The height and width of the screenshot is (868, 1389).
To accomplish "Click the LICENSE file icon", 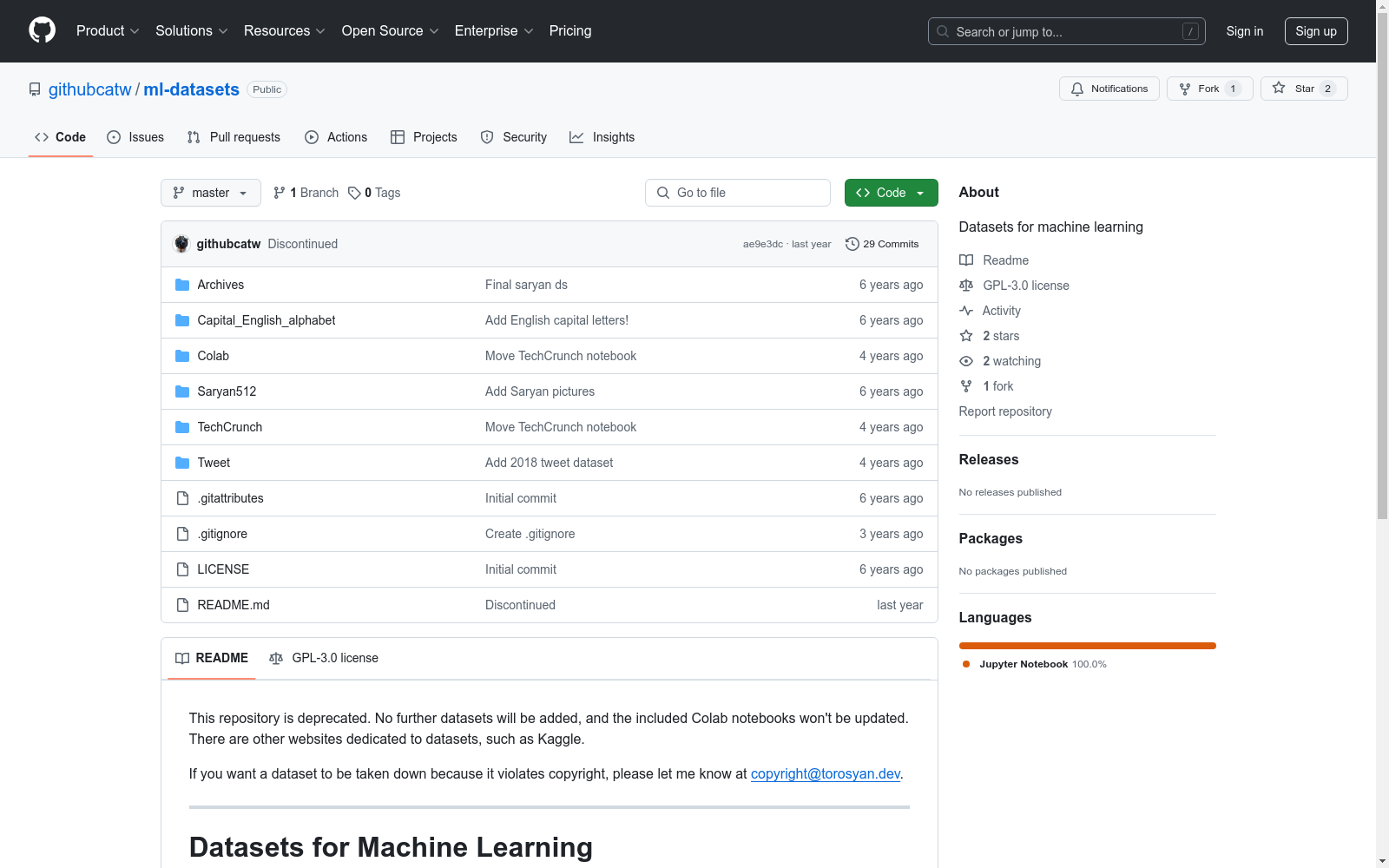I will [x=182, y=569].
